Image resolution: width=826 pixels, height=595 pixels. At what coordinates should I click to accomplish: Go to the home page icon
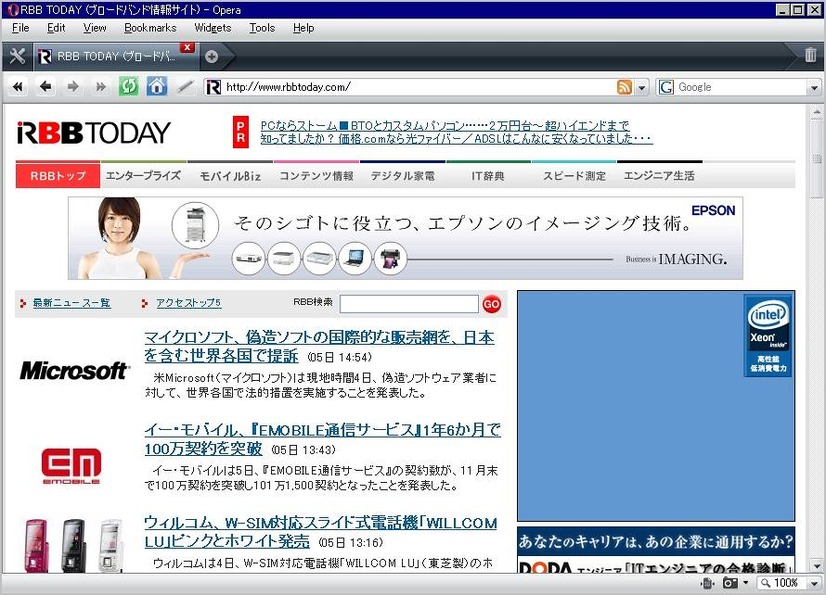tap(156, 86)
